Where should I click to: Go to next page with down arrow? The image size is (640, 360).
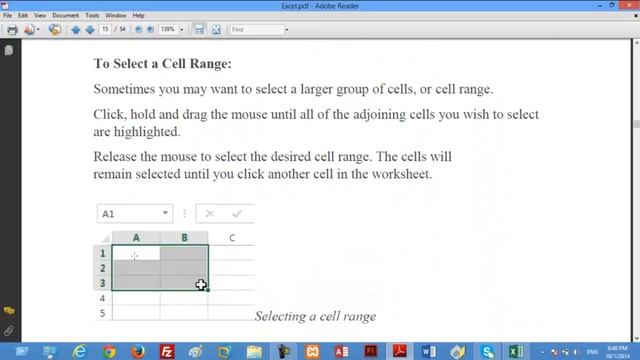90,29
